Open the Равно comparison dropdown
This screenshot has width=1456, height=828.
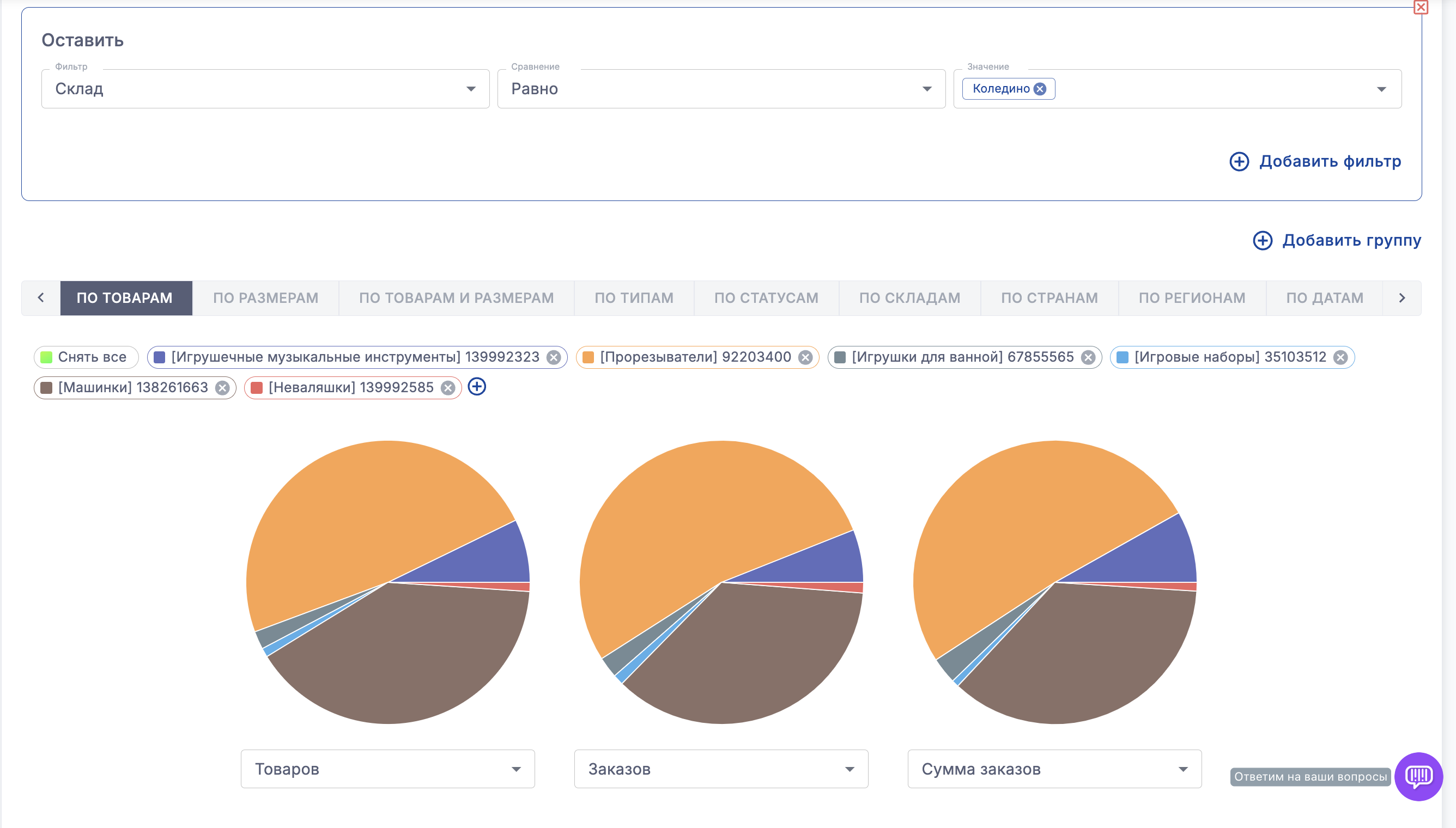720,89
